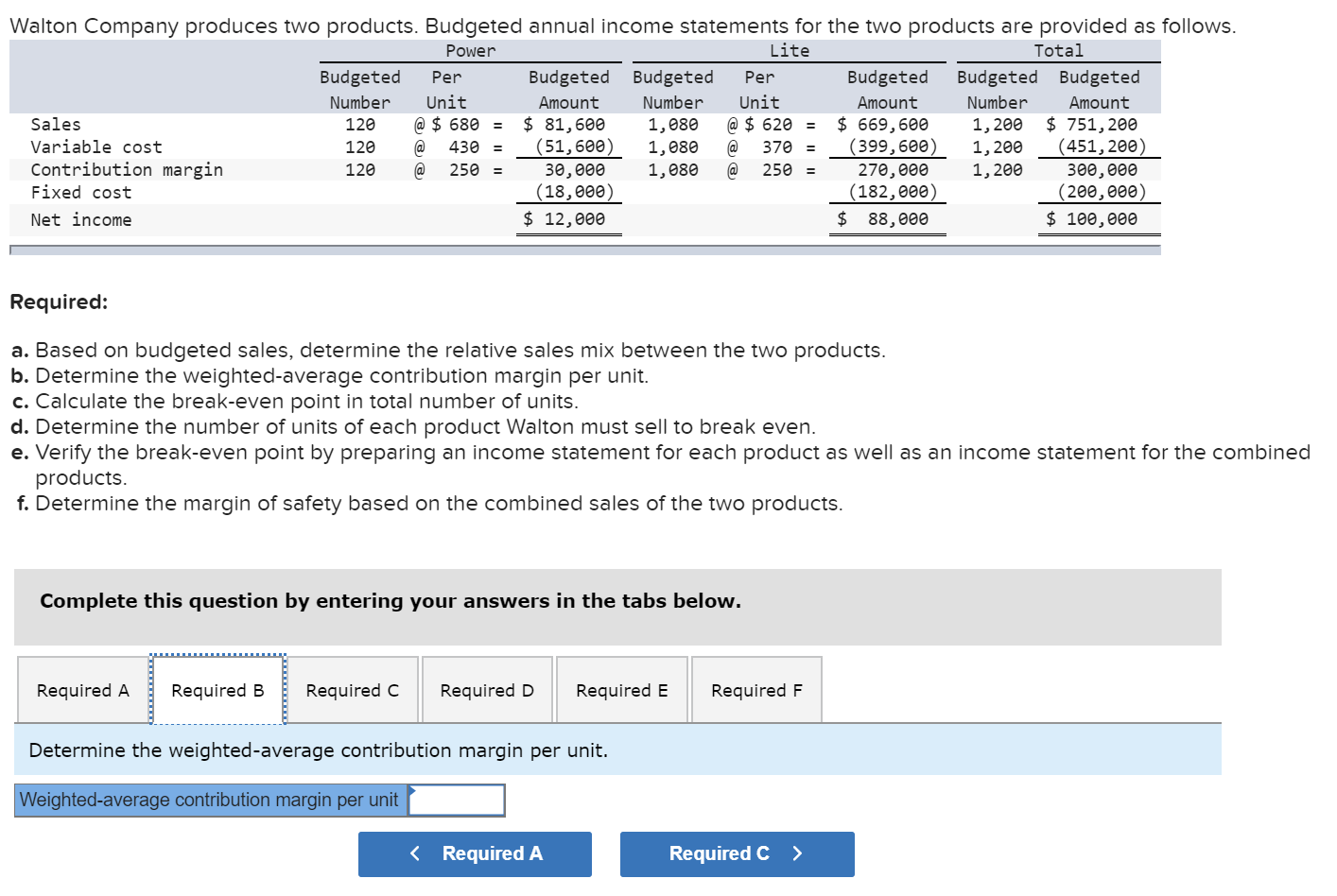Click the 'Variable cost' row label
Screen dimensions: 1337x896
tap(96, 147)
